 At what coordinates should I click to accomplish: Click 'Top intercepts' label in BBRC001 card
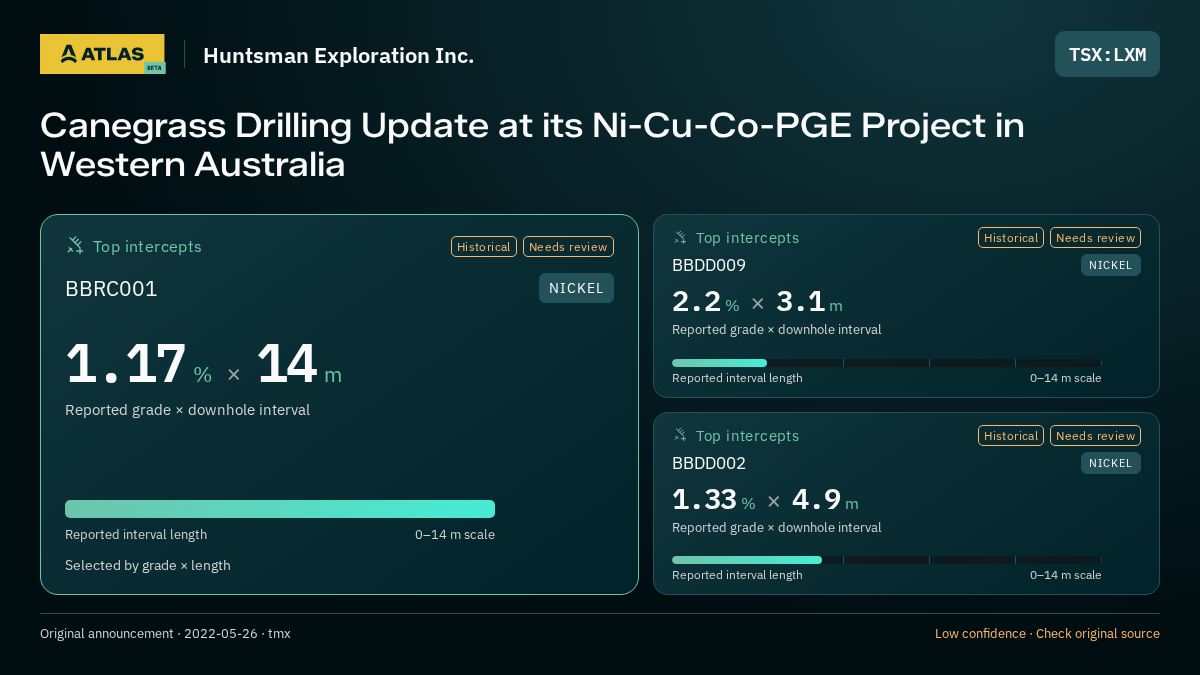147,247
